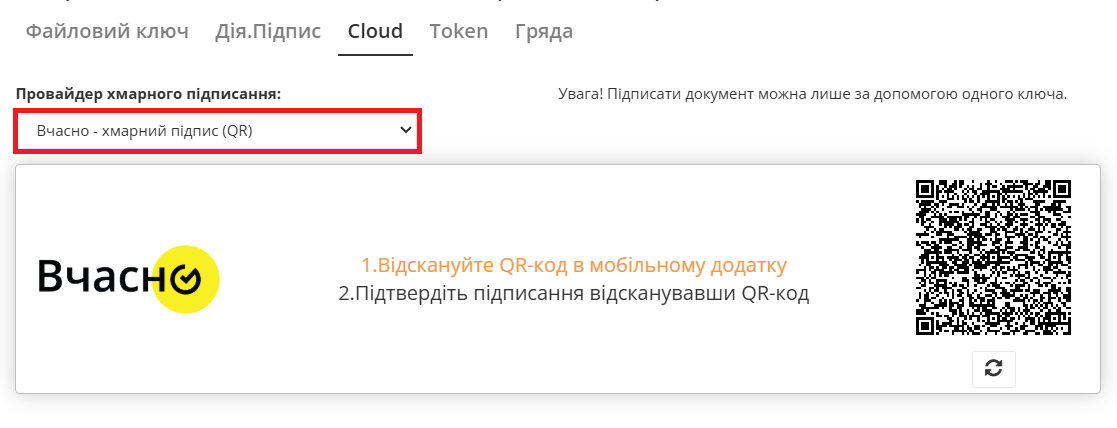Click the chevron arrow of provider dropdown
The width and height of the screenshot is (1117, 428).
406,130
